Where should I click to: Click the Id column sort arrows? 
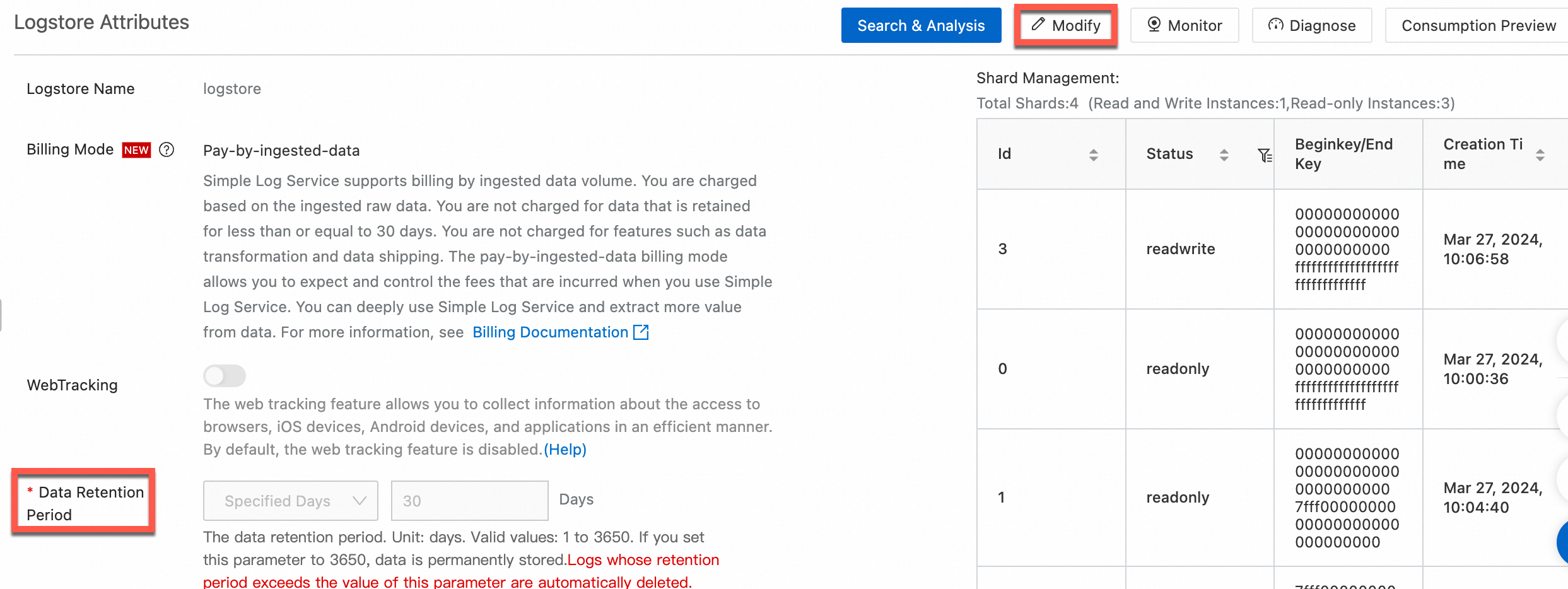1094,155
